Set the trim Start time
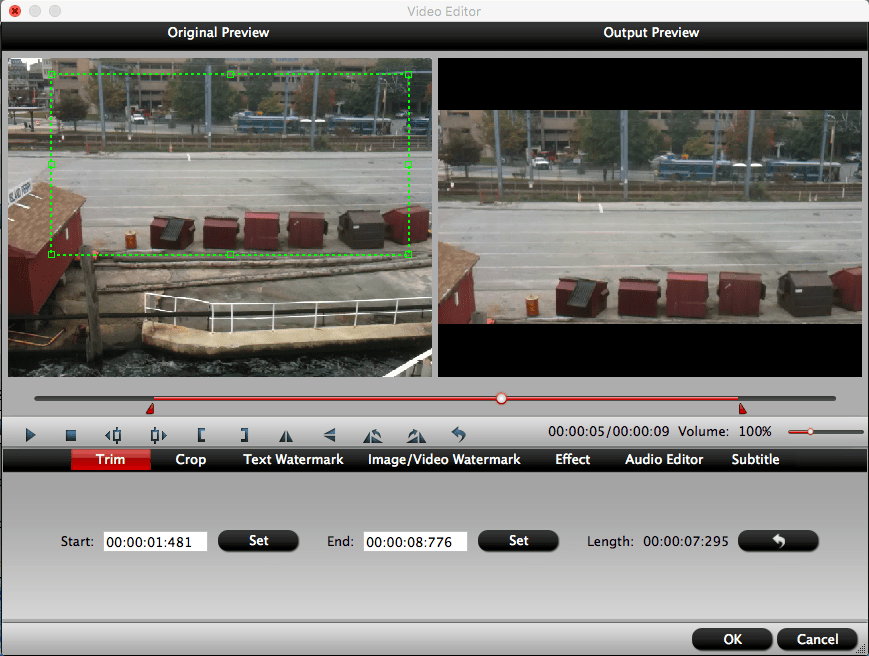 coord(258,540)
